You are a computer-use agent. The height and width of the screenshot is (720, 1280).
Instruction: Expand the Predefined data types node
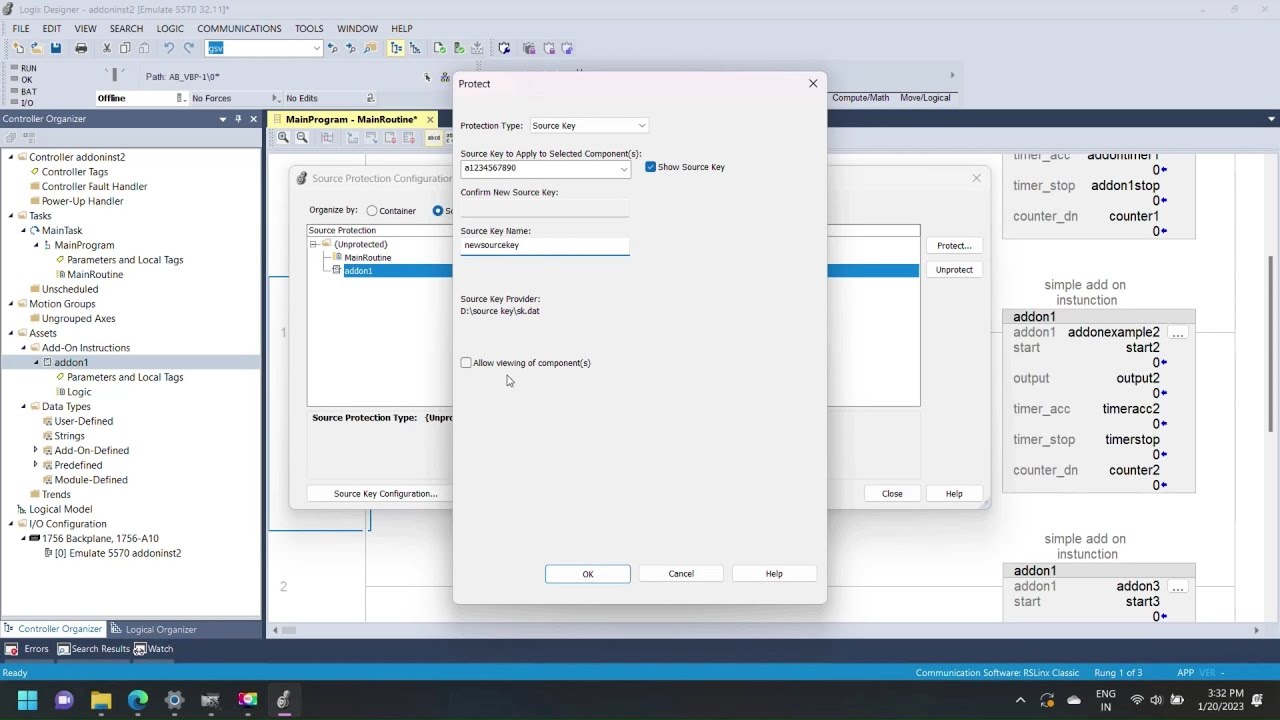pyautogui.click(x=36, y=465)
